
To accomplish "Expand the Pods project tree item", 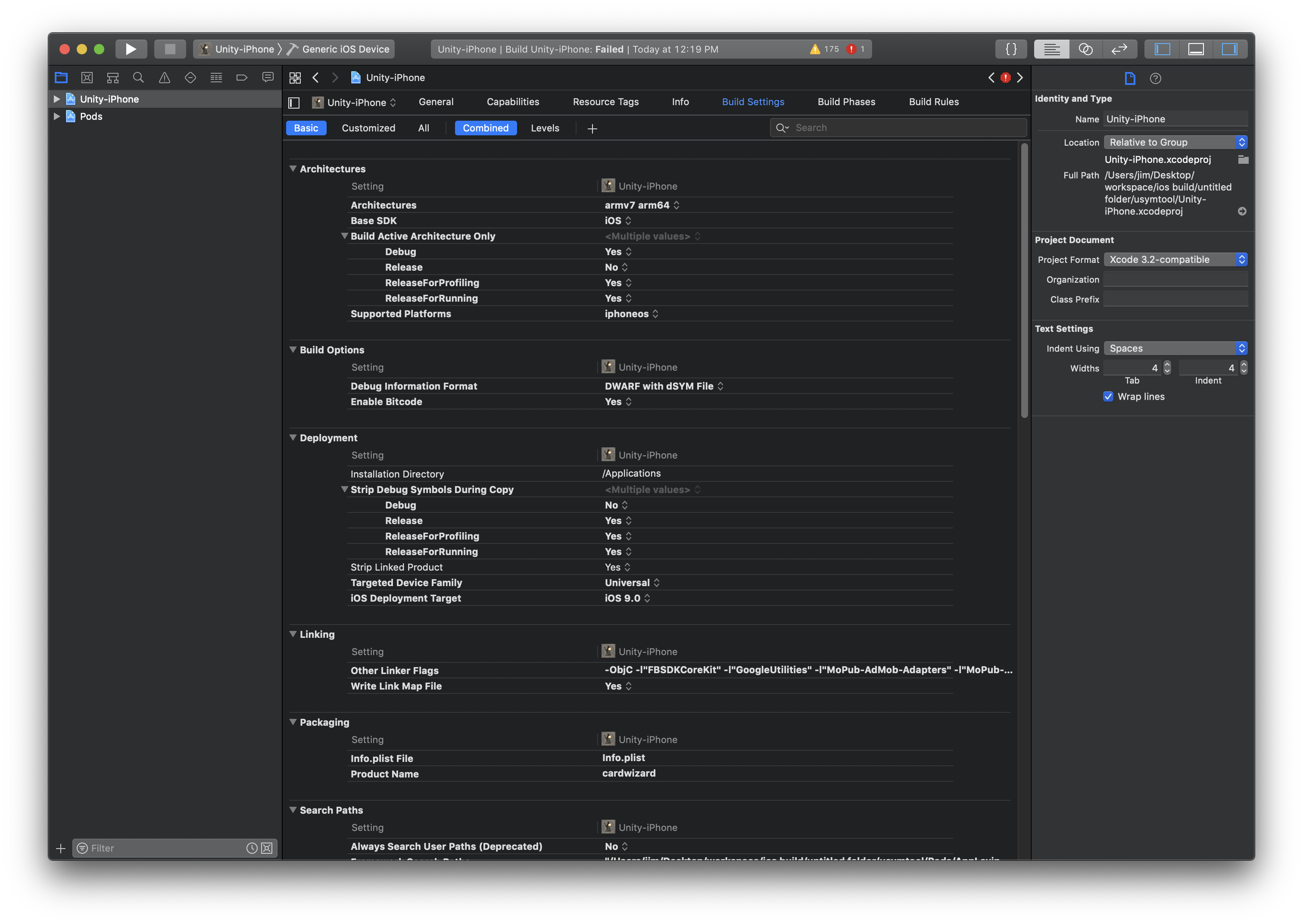I will tap(57, 116).
